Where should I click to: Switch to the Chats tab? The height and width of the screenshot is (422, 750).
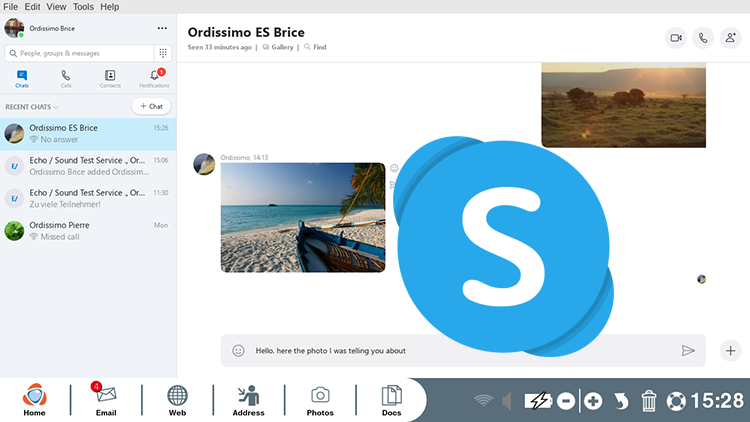[22, 79]
